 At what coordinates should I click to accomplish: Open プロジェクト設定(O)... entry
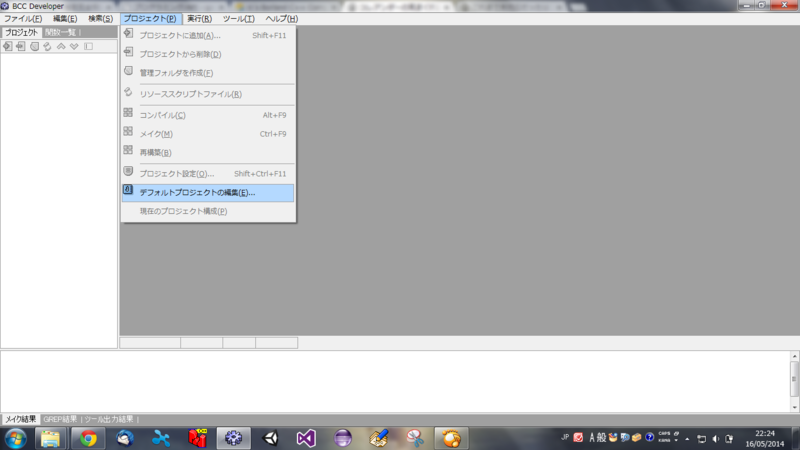coord(208,174)
